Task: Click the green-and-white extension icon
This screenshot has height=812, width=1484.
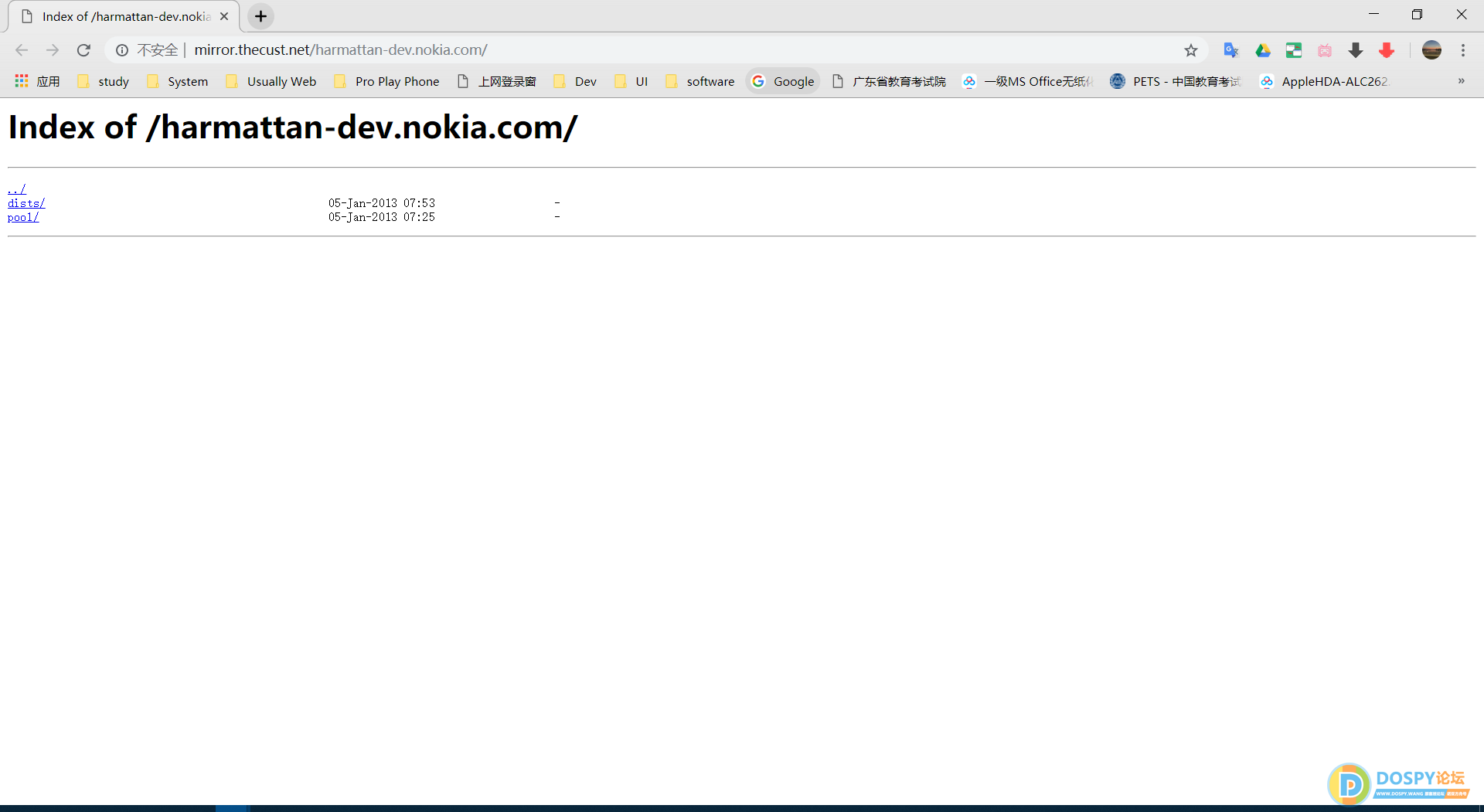Action: [x=1294, y=50]
